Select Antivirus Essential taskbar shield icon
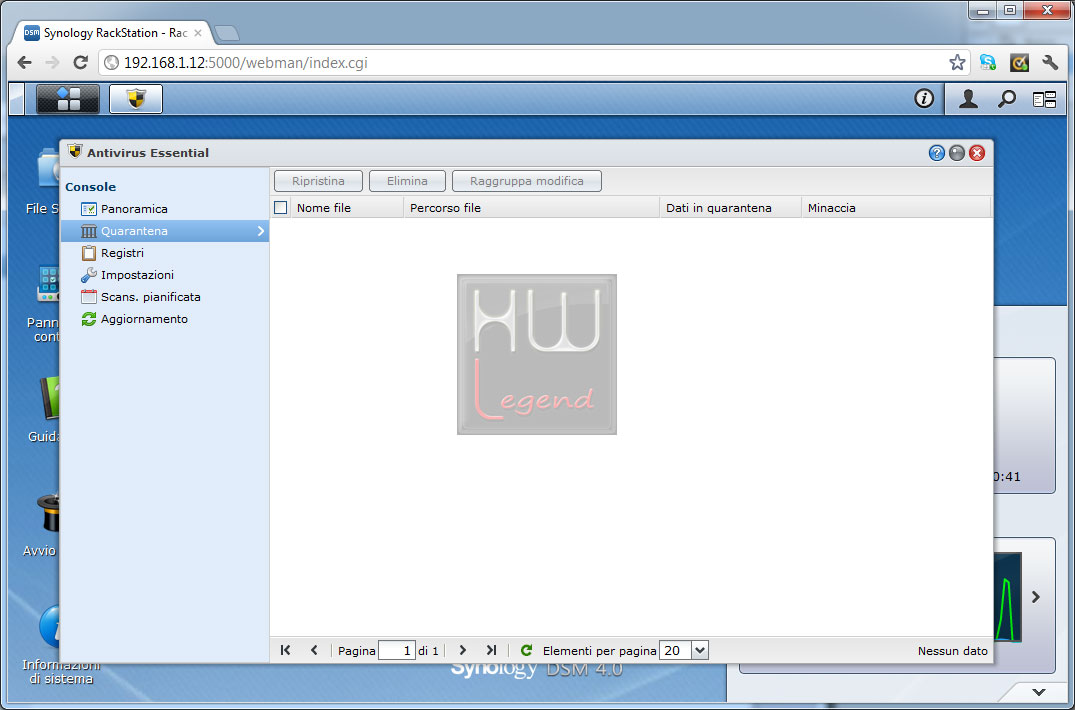Image resolution: width=1075 pixels, height=710 pixels. (136, 99)
